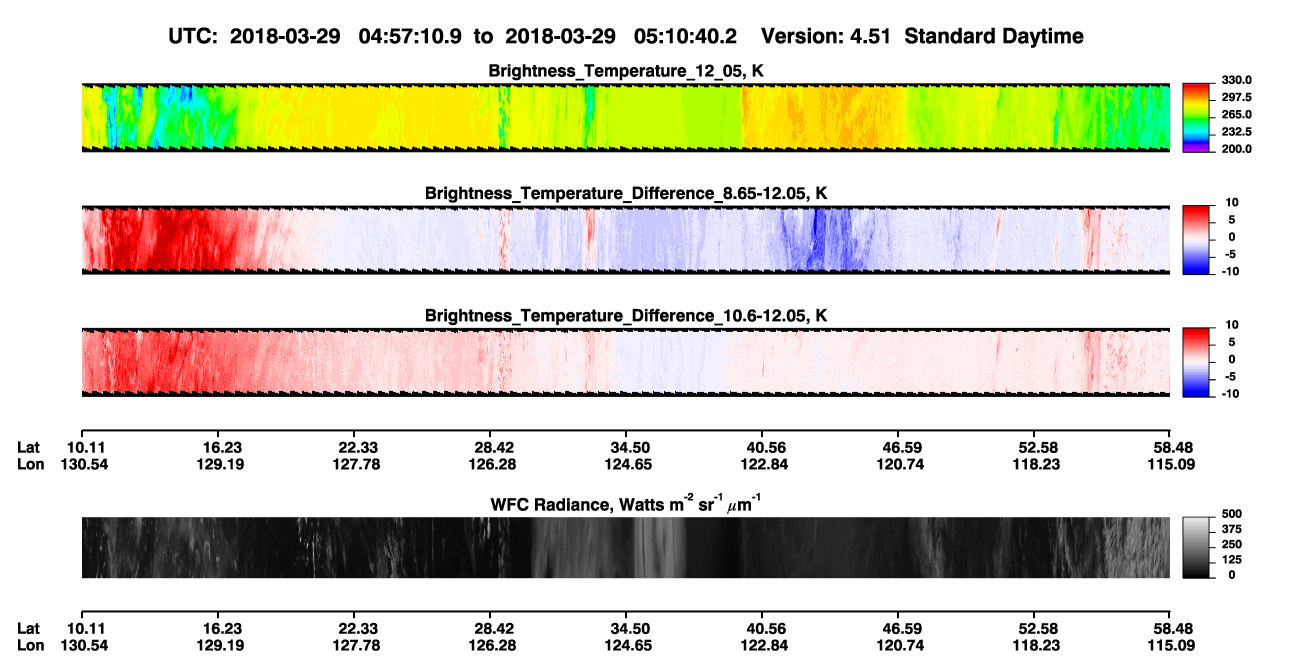
Task: Click the -10 label of the 8.65-12.05 colorbar
Action: click(x=1231, y=271)
